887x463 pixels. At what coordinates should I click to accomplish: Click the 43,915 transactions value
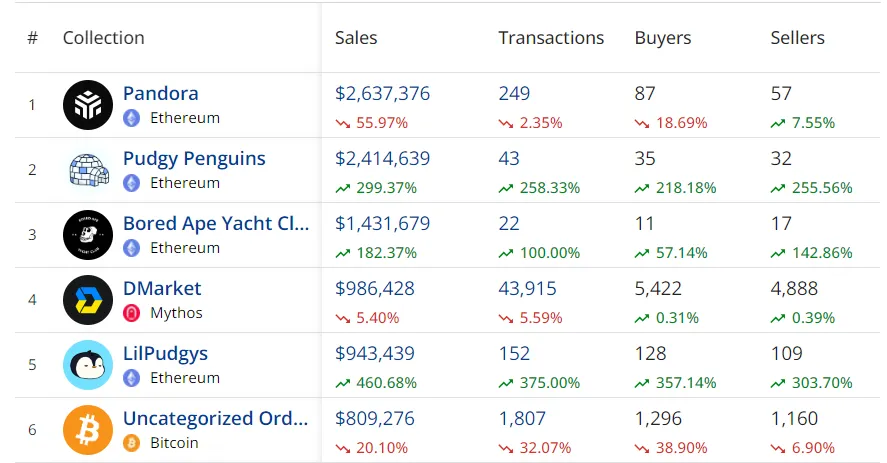[527, 289]
